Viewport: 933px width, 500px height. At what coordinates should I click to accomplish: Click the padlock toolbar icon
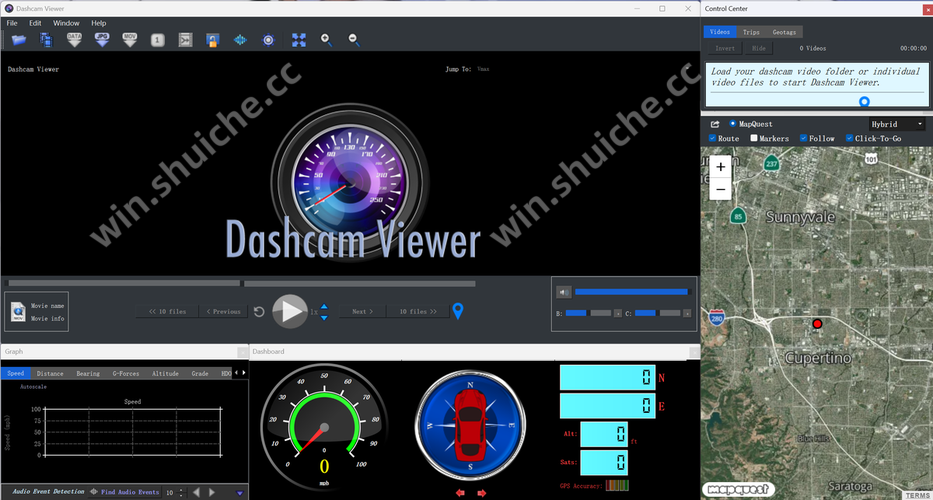tap(212, 40)
